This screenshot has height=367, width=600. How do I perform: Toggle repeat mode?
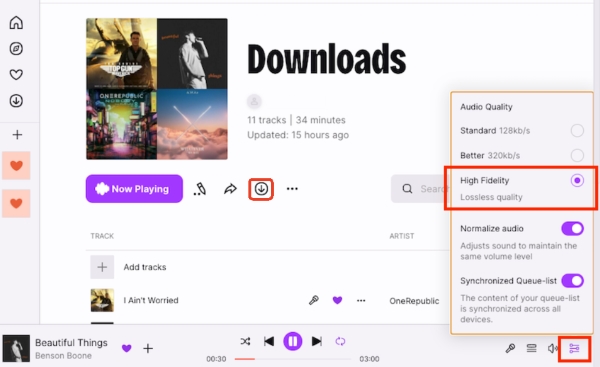pyautogui.click(x=340, y=341)
